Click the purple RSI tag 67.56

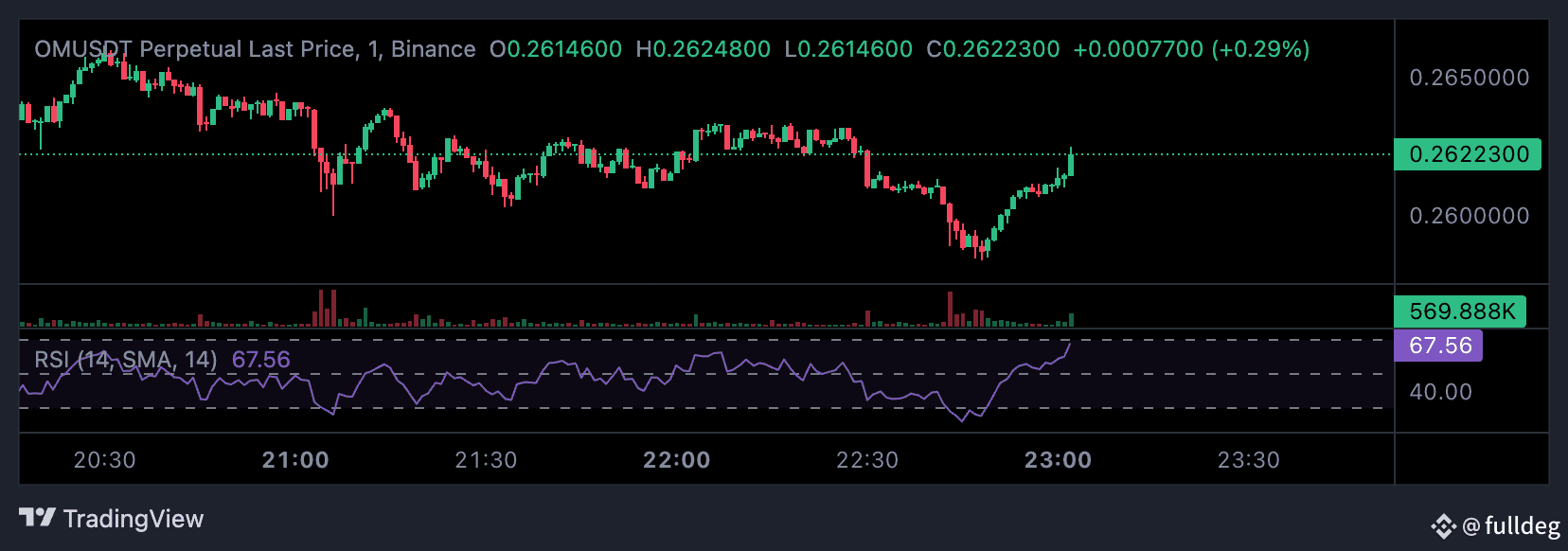pyautogui.click(x=1438, y=346)
